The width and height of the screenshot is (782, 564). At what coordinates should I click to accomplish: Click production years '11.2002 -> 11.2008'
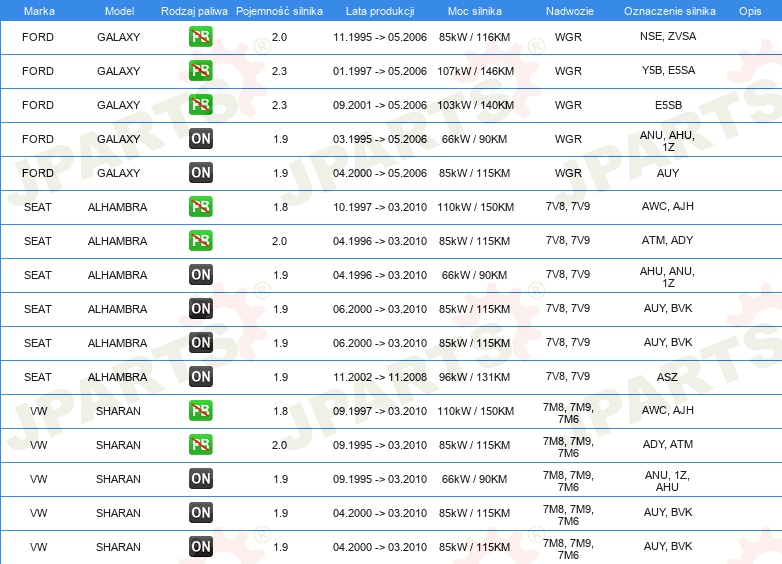380,376
